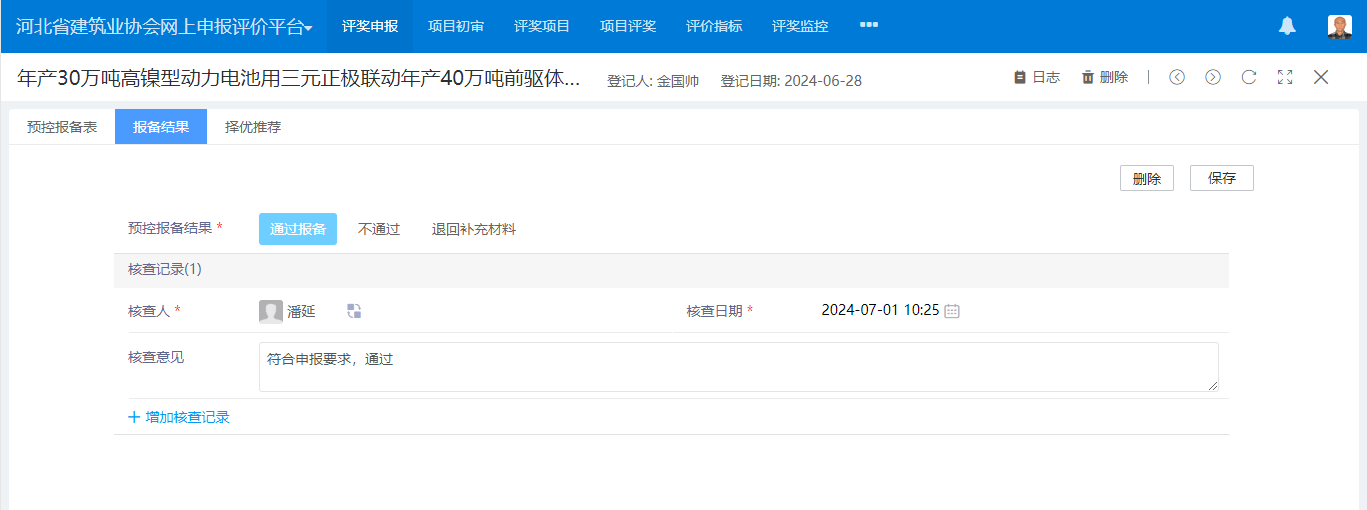1367x510 pixels.
Task: Switch to 预控报备表 tab
Action: [x=62, y=127]
